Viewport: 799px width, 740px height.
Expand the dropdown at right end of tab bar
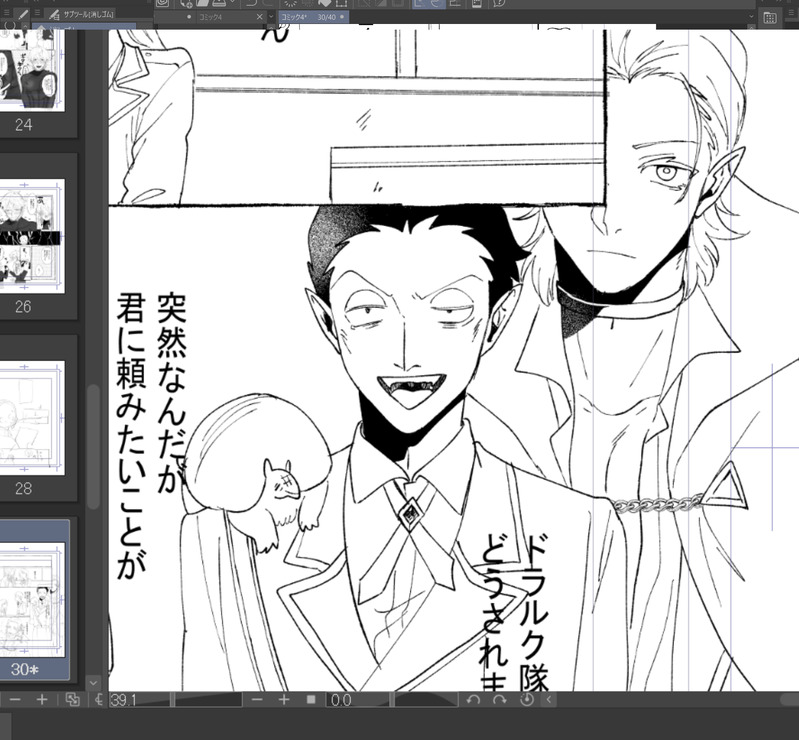point(751,17)
